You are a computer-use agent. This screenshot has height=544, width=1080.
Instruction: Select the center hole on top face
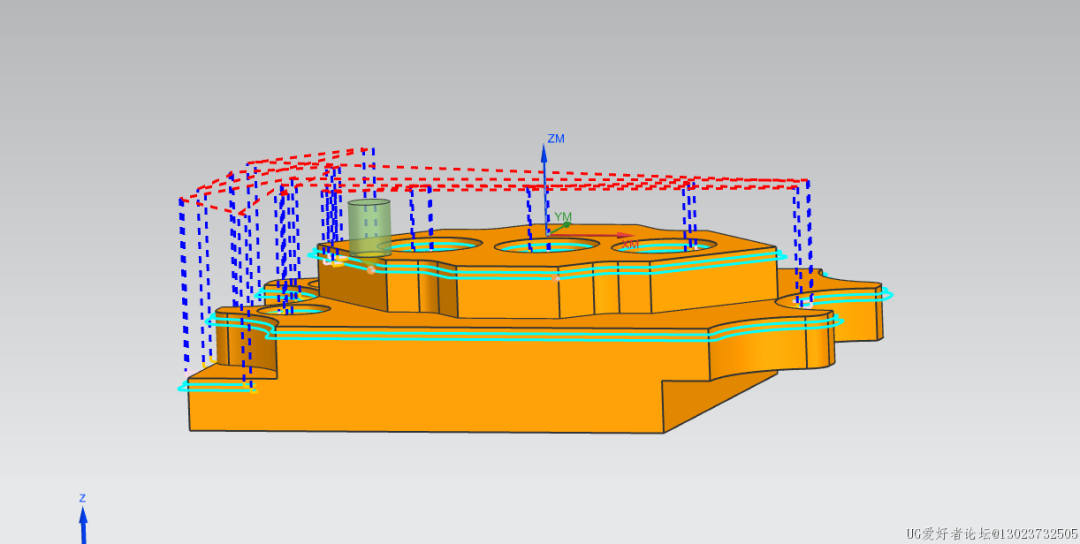pyautogui.click(x=546, y=246)
